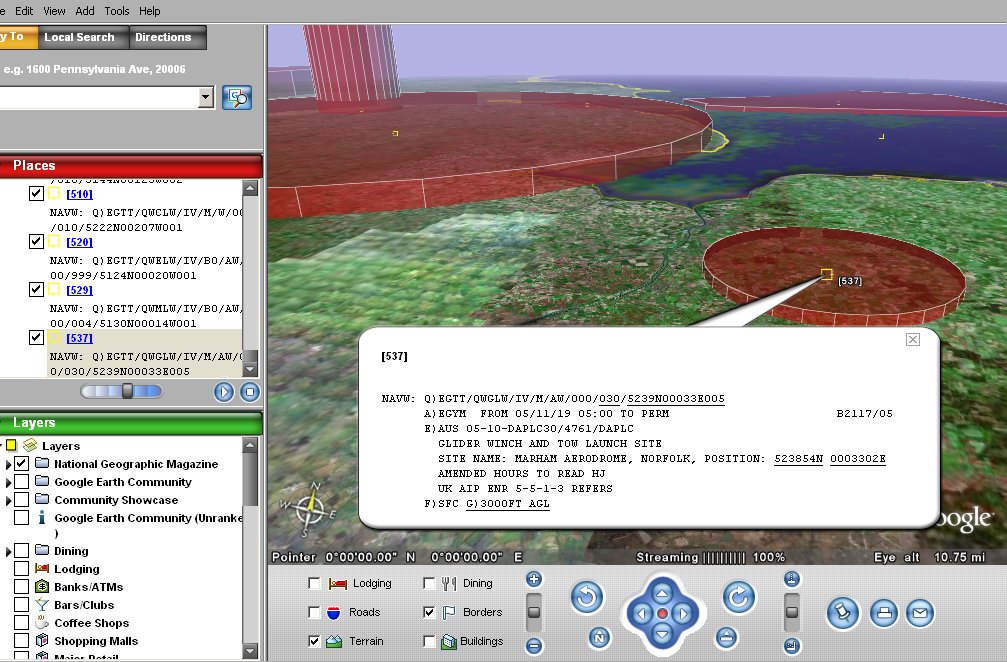Expand the National Geographic Magazine layer

point(9,464)
